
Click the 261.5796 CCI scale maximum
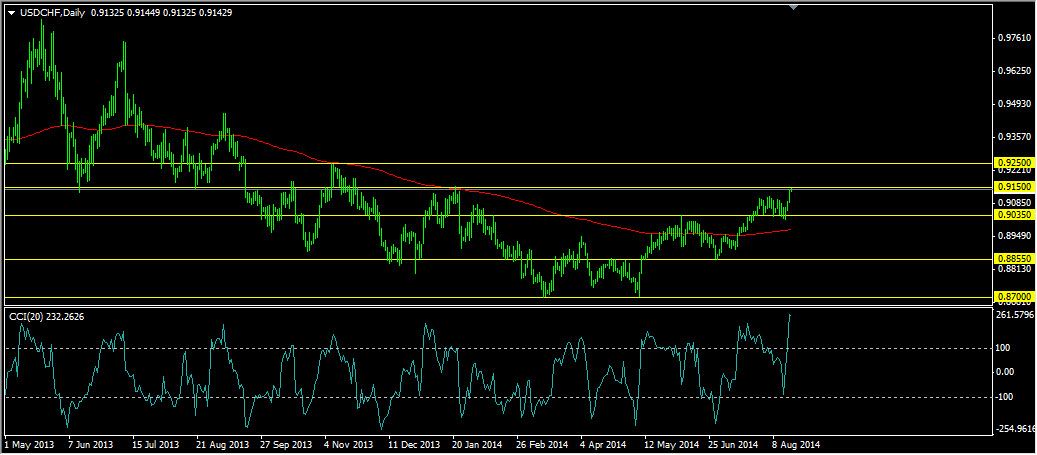point(1015,314)
